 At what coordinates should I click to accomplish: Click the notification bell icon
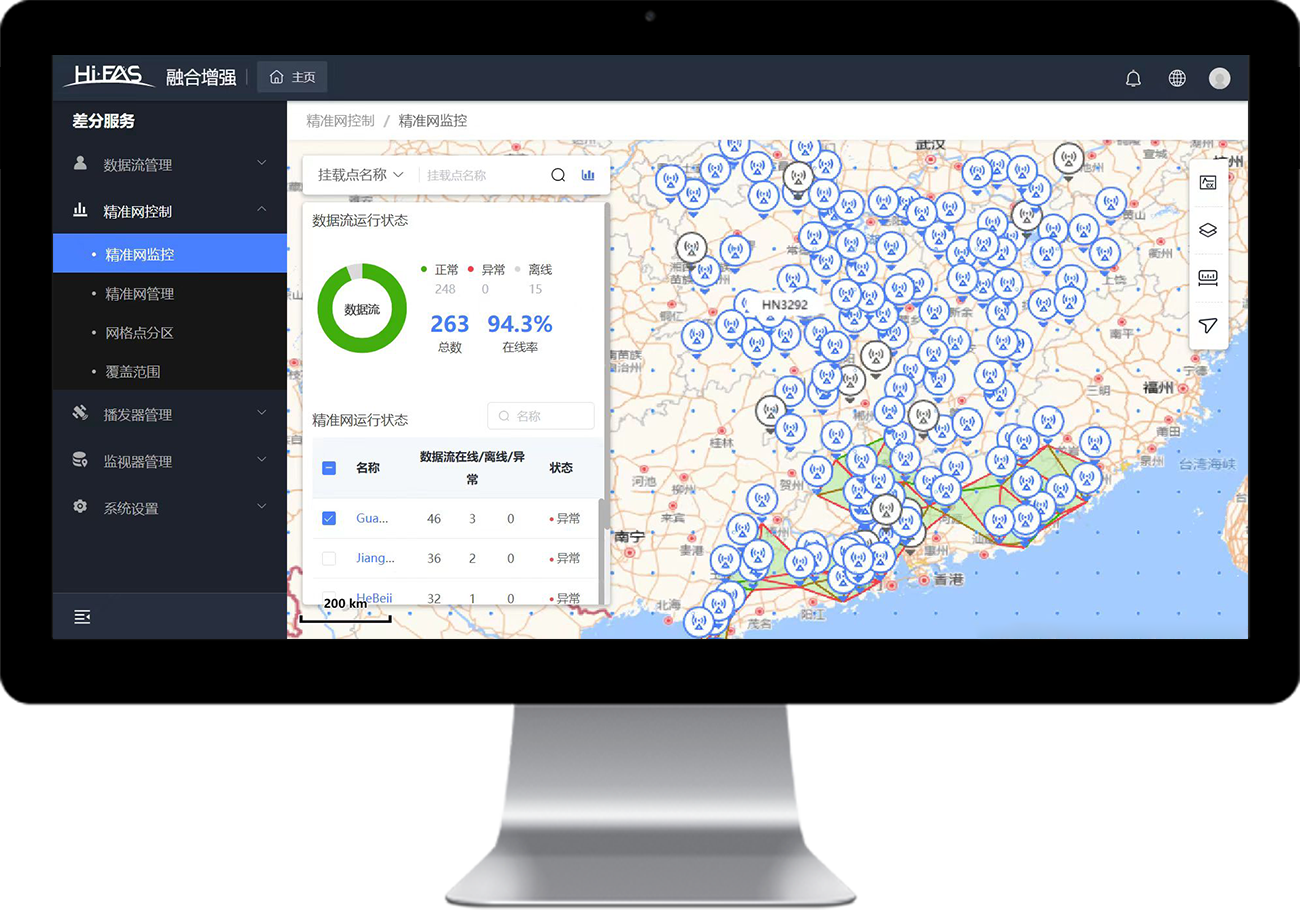pyautogui.click(x=1133, y=78)
